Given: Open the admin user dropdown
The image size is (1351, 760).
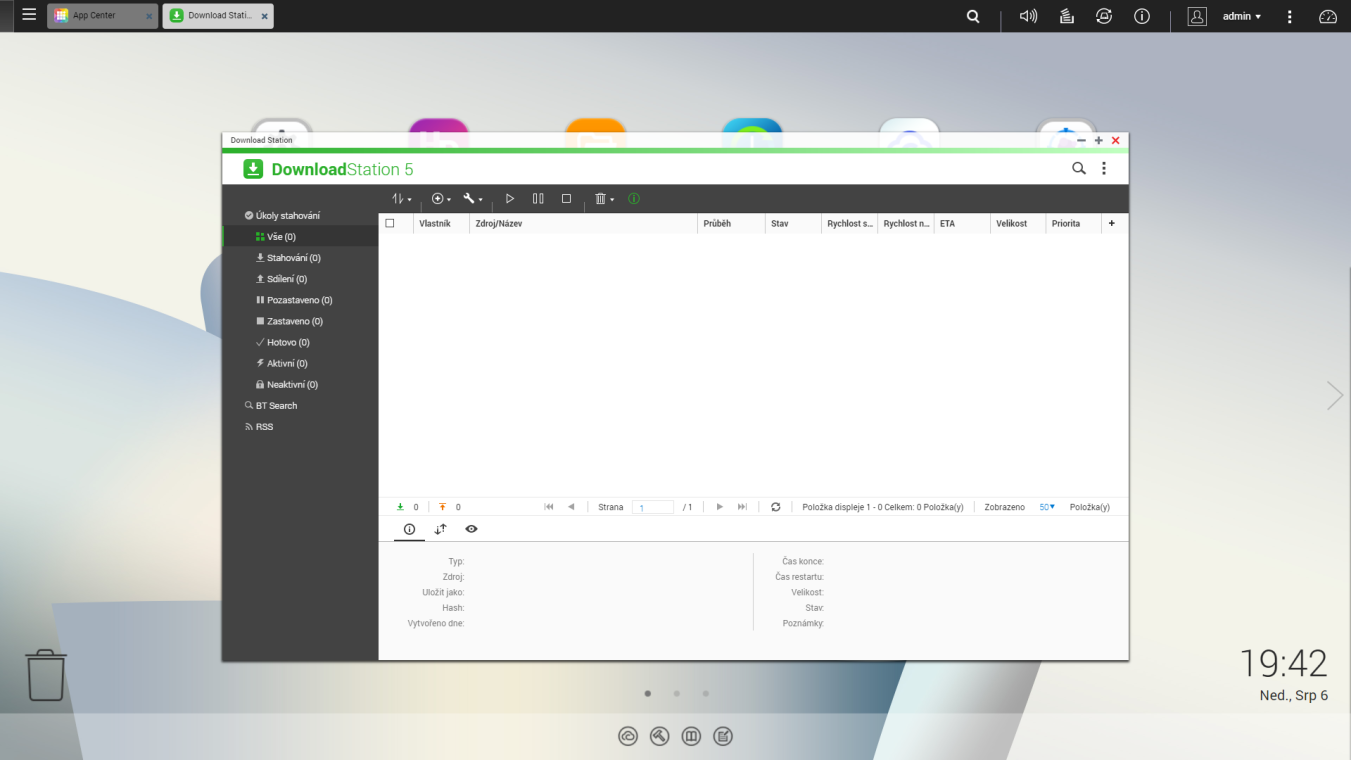Looking at the screenshot, I should (x=1242, y=16).
